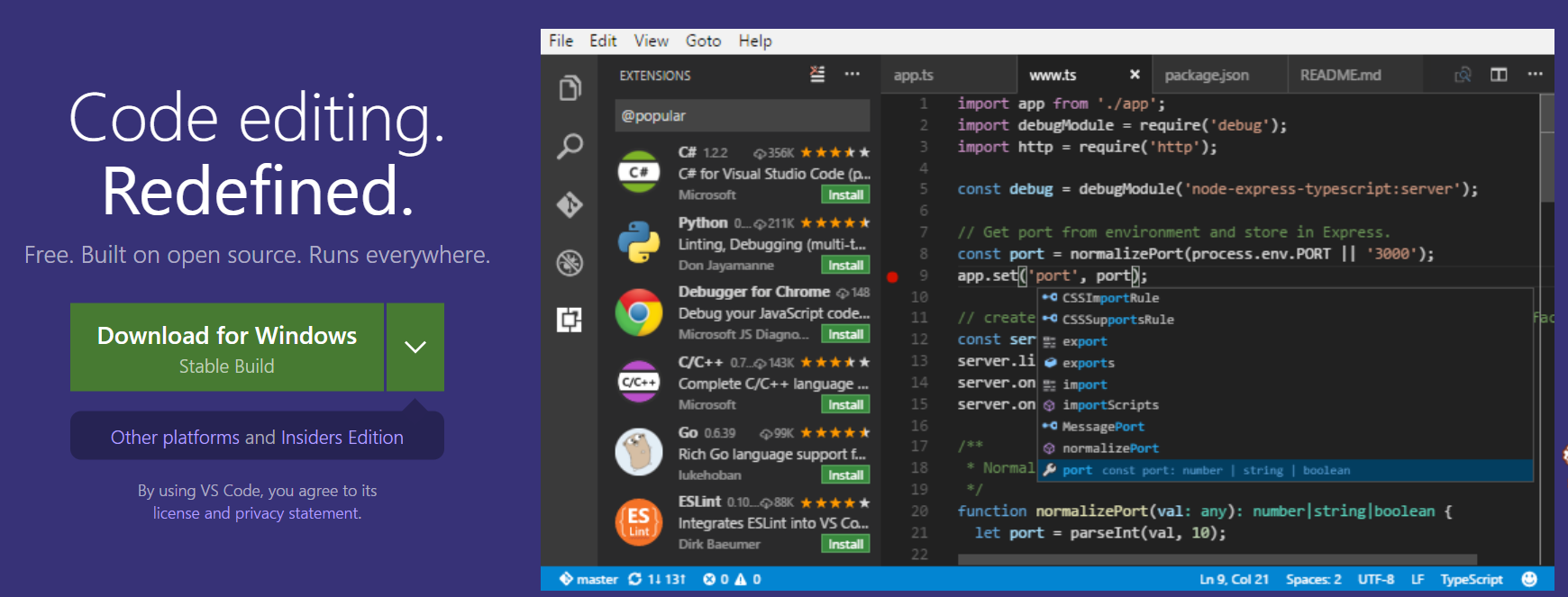Click the Go gopher extension icon
Image resolution: width=1568 pixels, height=597 pixels.
pyautogui.click(x=638, y=452)
